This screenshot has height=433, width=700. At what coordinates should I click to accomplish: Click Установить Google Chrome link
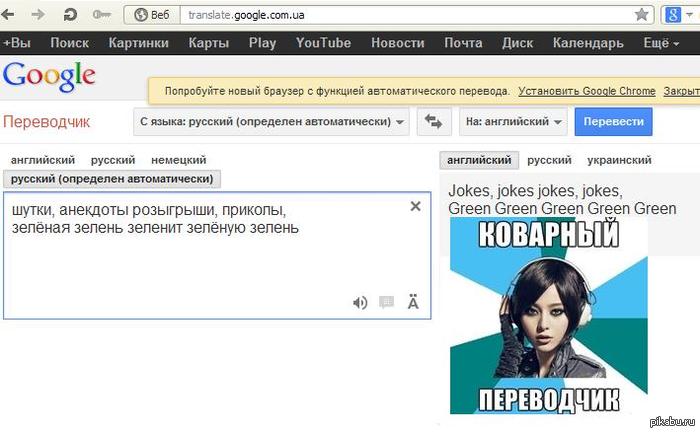tap(587, 91)
